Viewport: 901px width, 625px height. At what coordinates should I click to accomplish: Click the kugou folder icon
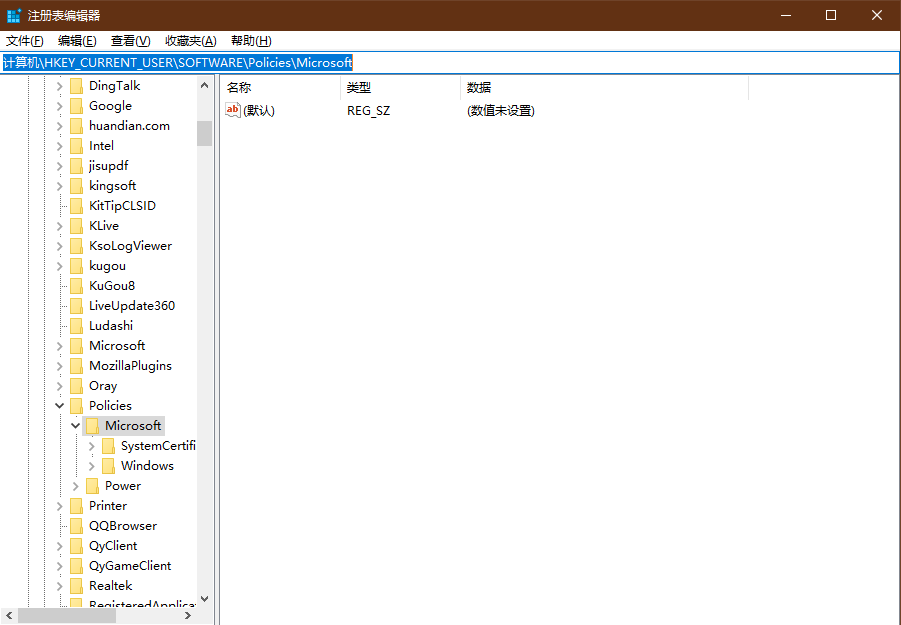76,266
